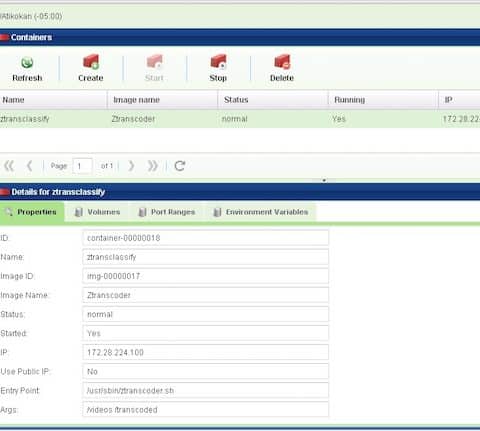
Task: Click the Name field ztransclassify
Action: (206, 257)
